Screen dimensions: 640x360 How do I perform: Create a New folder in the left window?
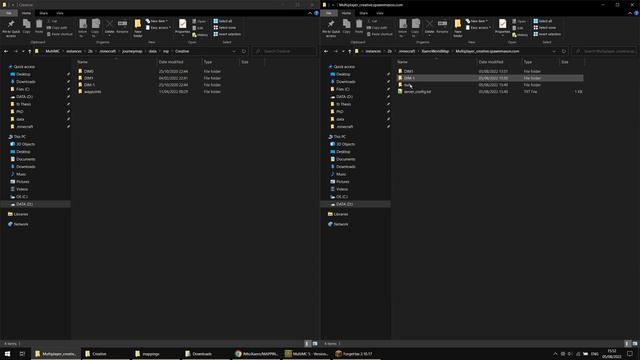(x=138, y=28)
